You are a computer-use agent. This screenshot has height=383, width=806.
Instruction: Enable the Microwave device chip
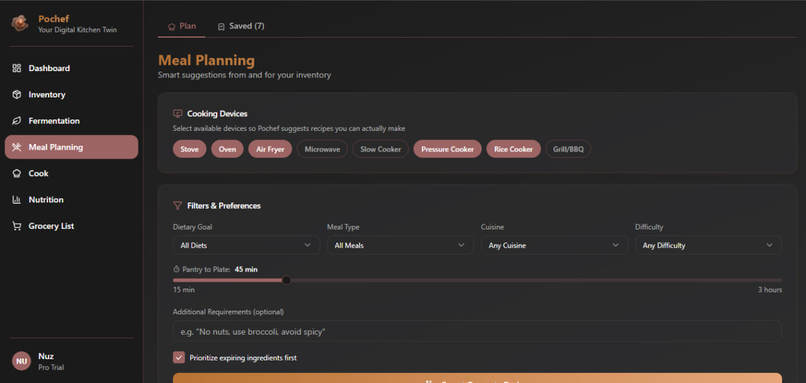322,149
